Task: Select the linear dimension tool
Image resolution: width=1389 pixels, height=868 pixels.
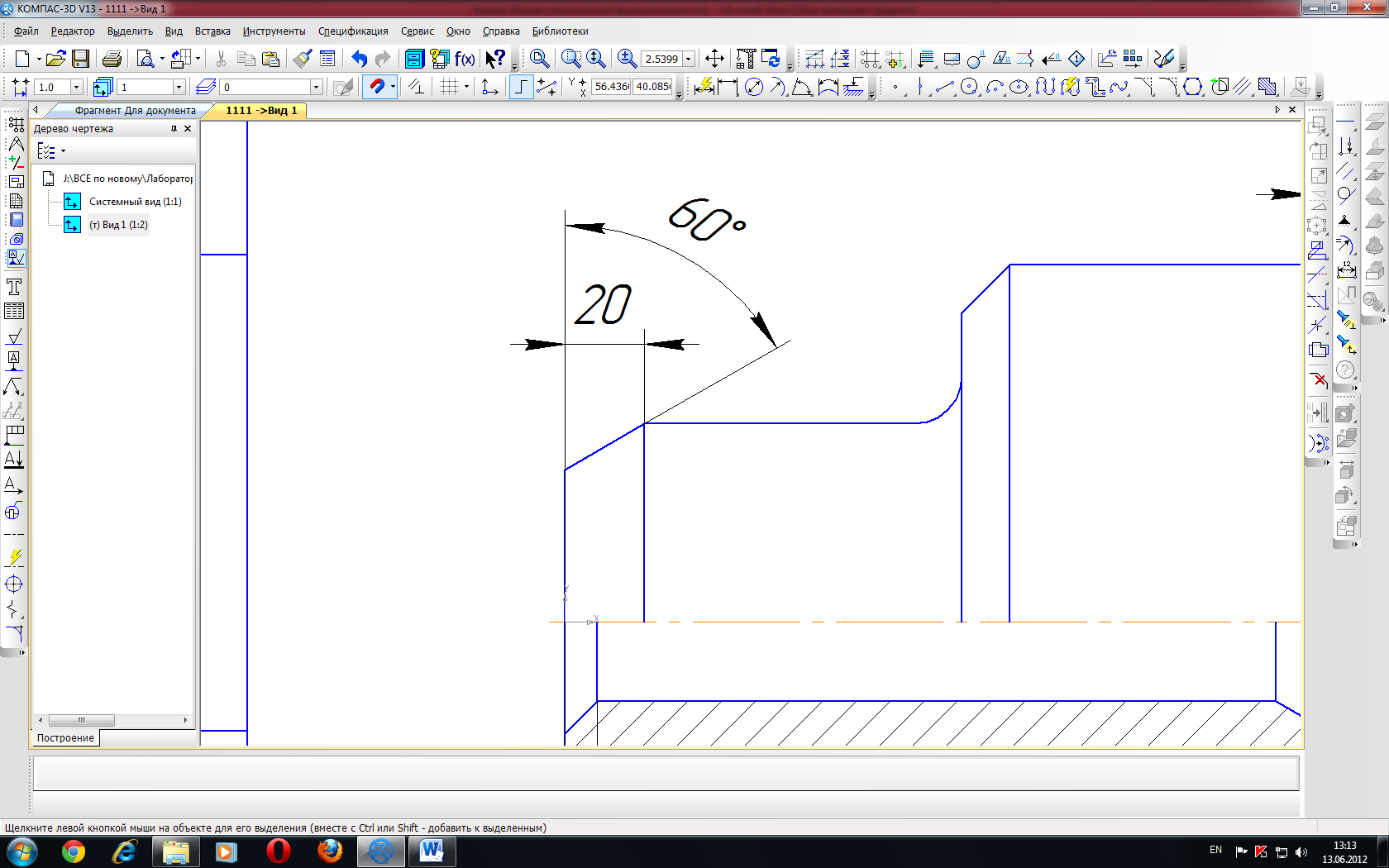Action: point(728,86)
